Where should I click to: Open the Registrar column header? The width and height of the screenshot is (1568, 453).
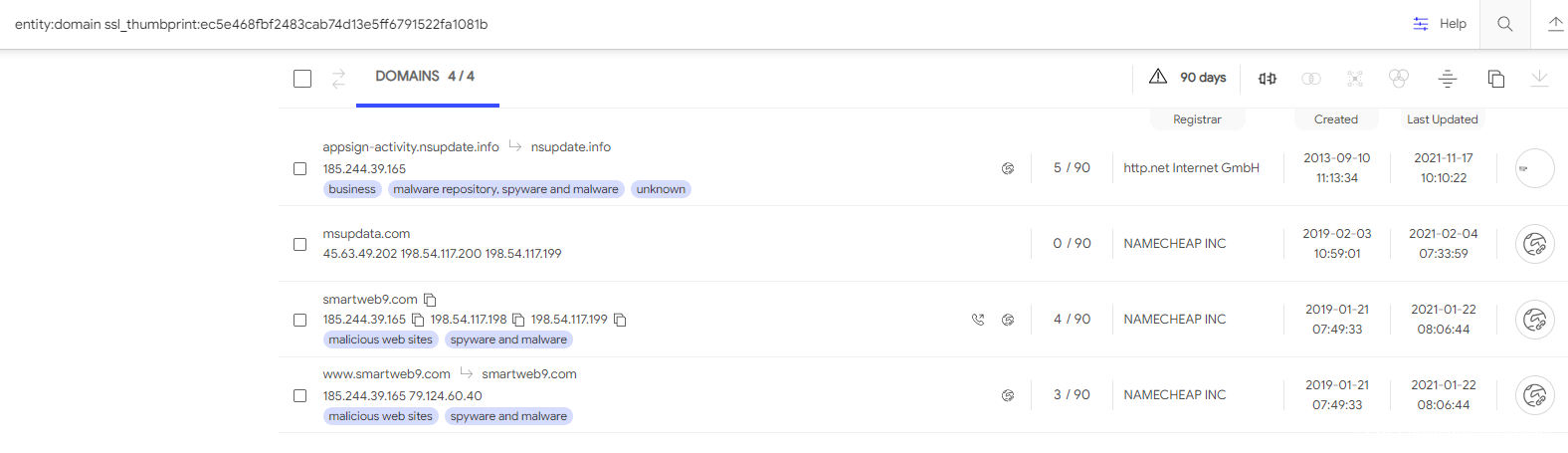[1197, 119]
